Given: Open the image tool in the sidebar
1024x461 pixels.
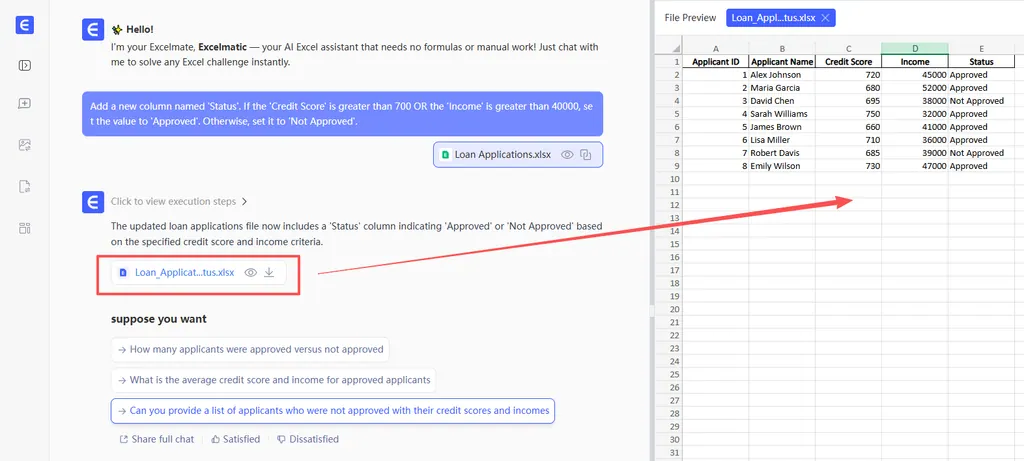Looking at the screenshot, I should click(25, 145).
